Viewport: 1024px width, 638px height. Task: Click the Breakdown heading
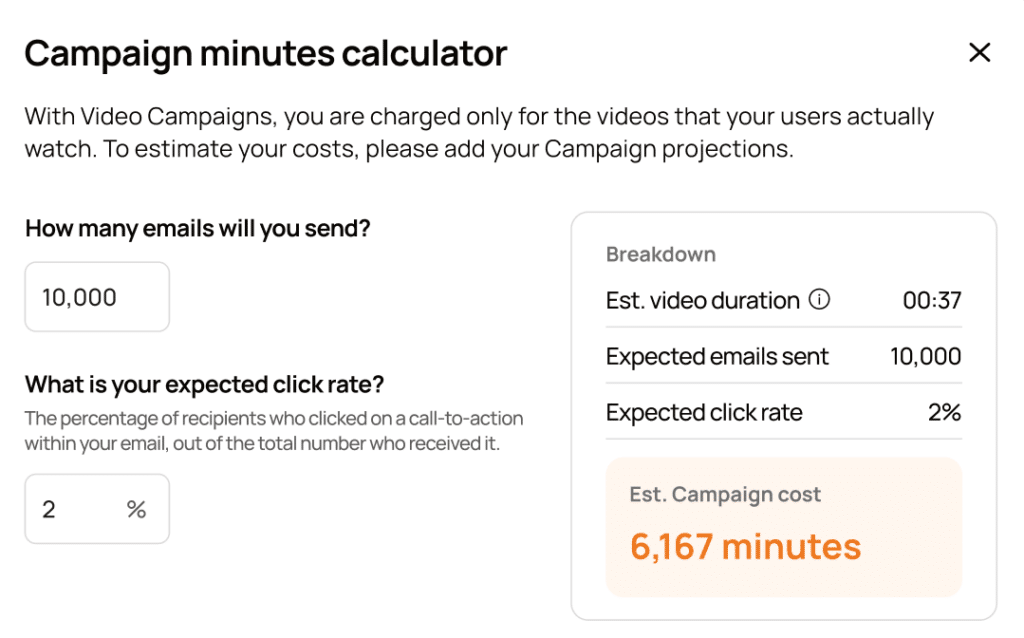[660, 254]
